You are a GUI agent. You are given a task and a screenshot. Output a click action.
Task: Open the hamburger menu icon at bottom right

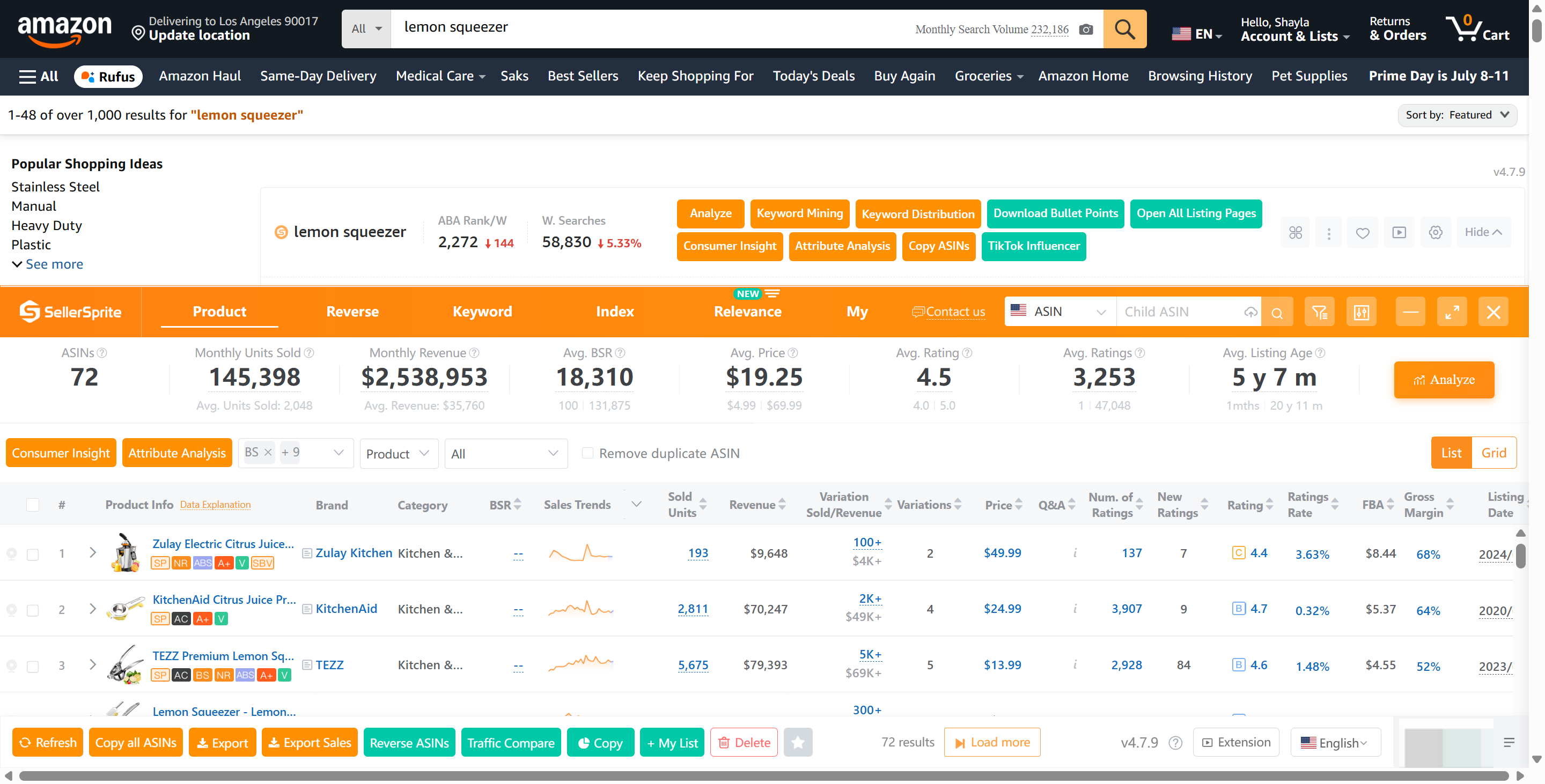1509,743
